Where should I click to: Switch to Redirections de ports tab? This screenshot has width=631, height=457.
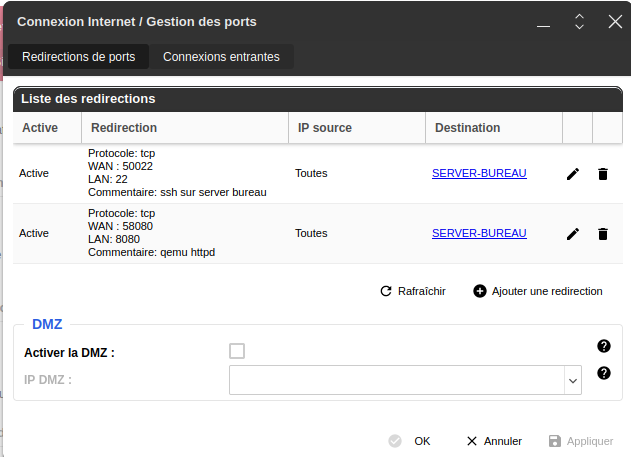[x=78, y=57]
